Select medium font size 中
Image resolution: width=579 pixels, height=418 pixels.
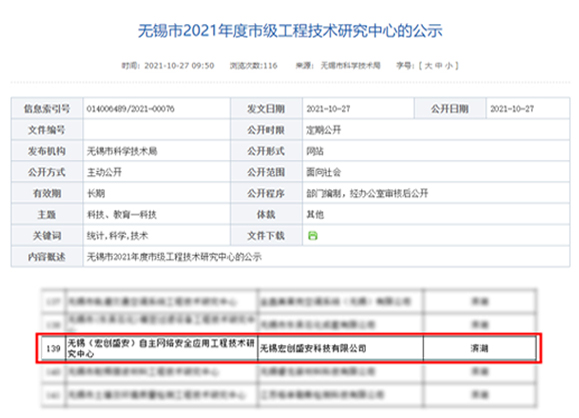coord(439,66)
